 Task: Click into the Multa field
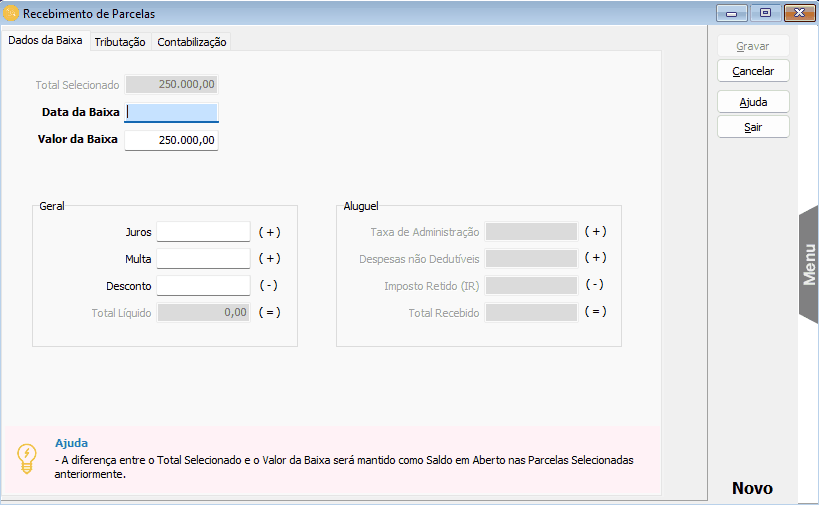(203, 259)
